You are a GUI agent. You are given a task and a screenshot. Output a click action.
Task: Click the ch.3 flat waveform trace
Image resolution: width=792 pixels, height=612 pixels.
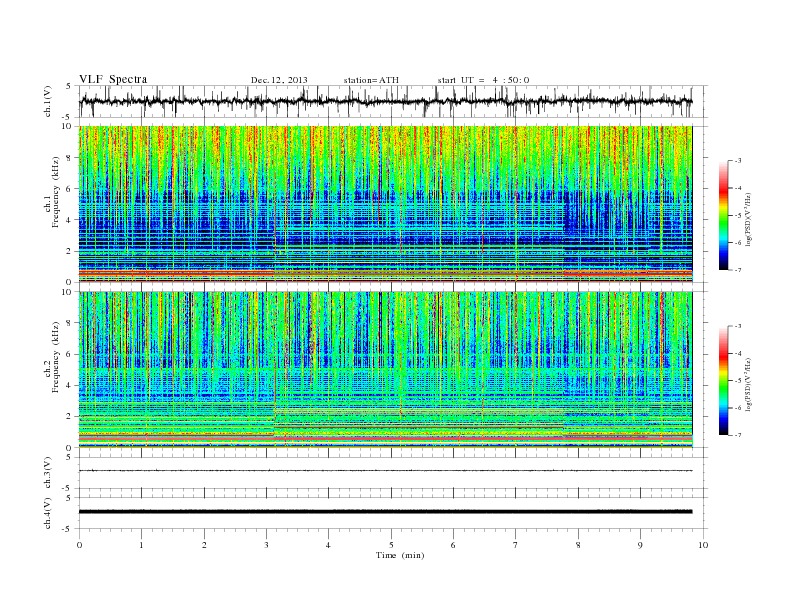[385, 471]
